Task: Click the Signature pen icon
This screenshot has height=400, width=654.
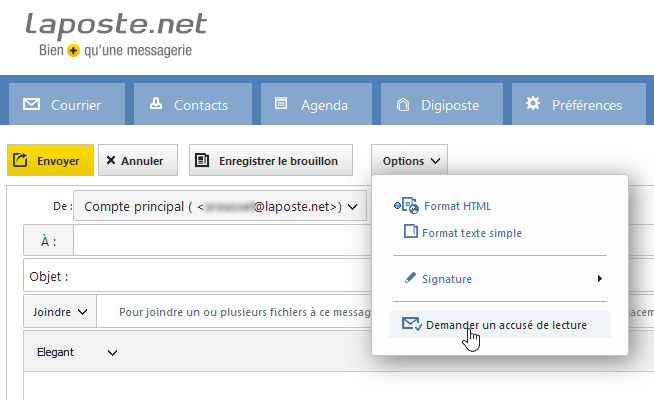Action: [410, 278]
